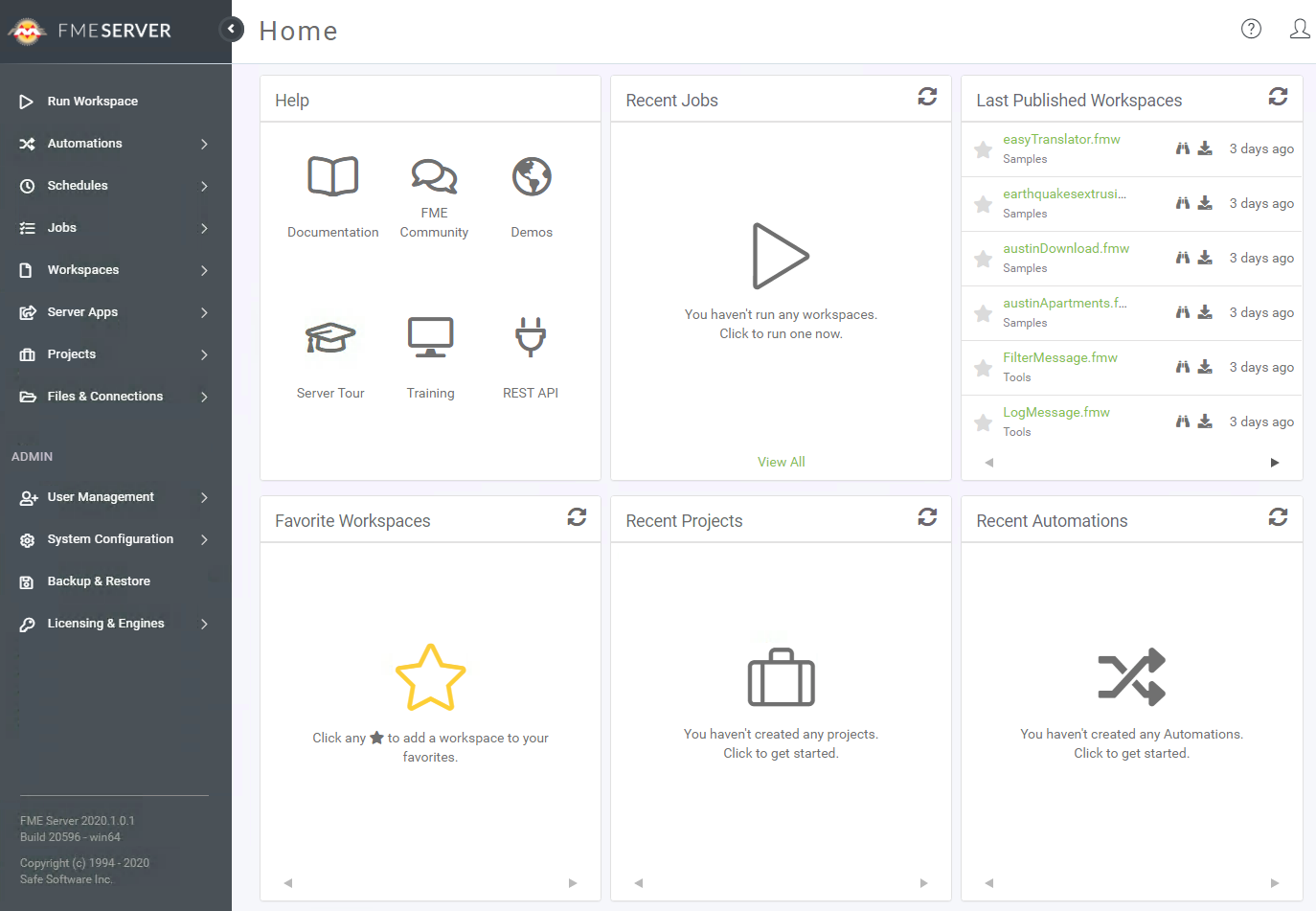The width and height of the screenshot is (1316, 911).
Task: Refresh the Recent Projects panel
Action: pos(927,517)
